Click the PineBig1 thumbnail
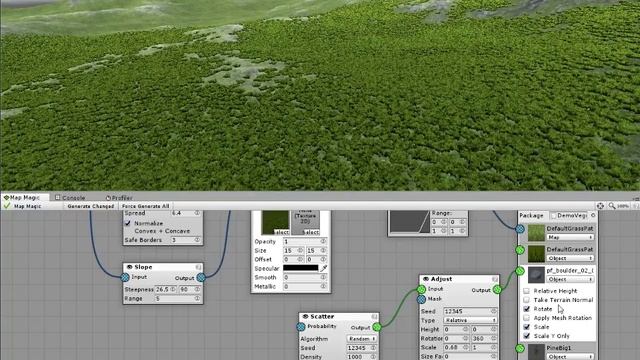The width and height of the screenshot is (640, 360). tap(536, 352)
